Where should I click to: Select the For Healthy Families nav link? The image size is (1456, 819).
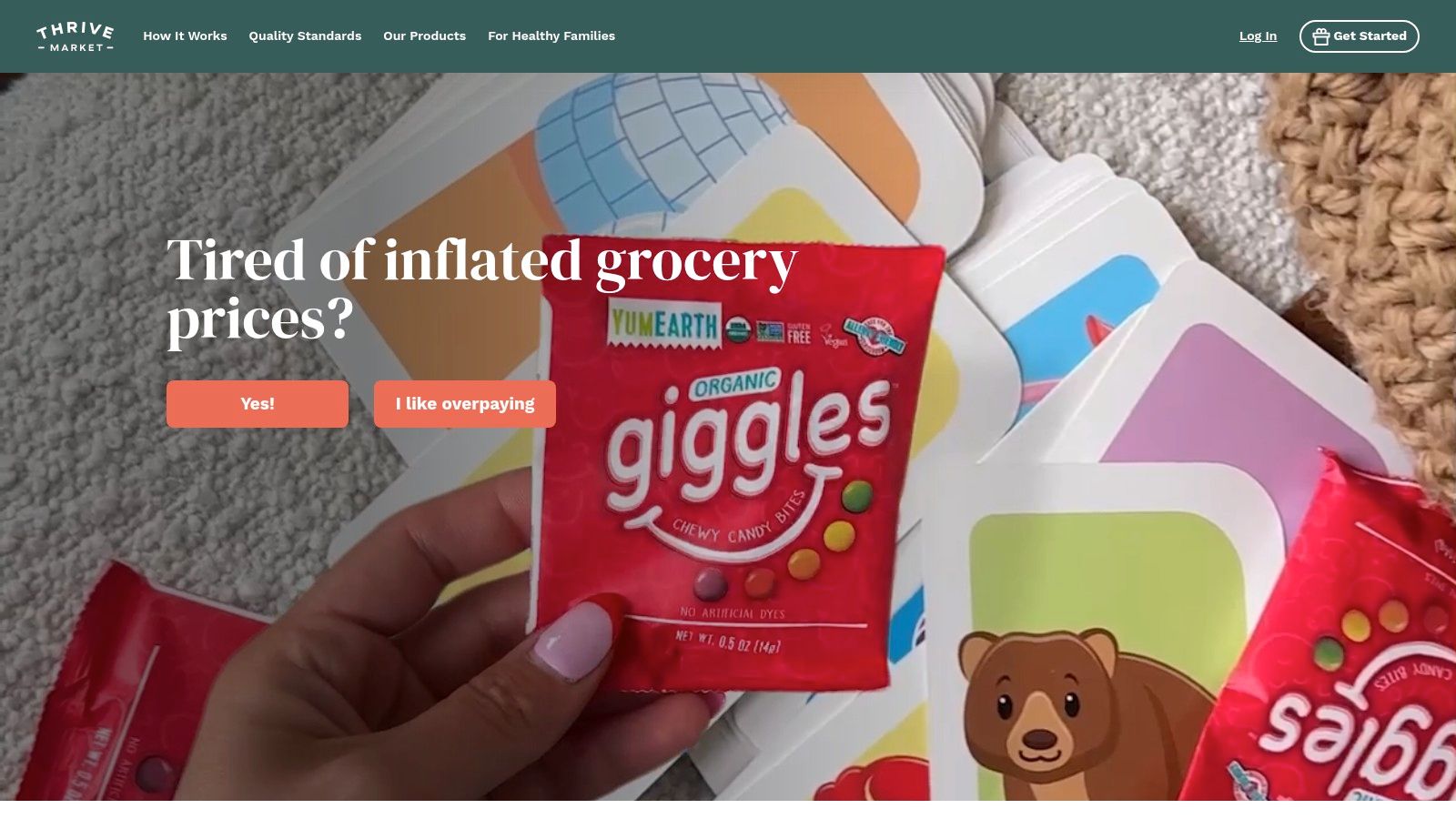point(551,36)
